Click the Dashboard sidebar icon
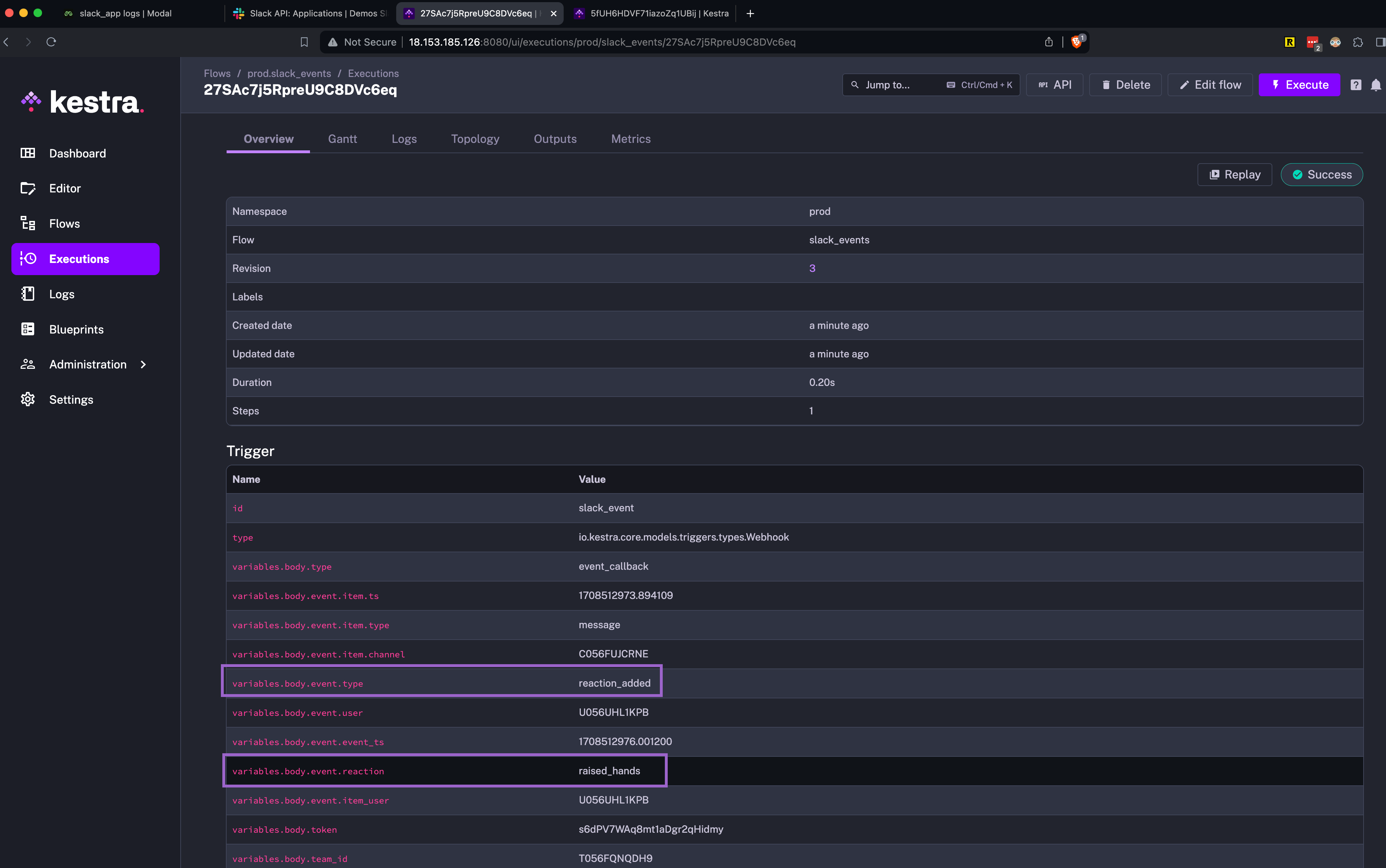Viewport: 1386px width, 868px height. 27,153
